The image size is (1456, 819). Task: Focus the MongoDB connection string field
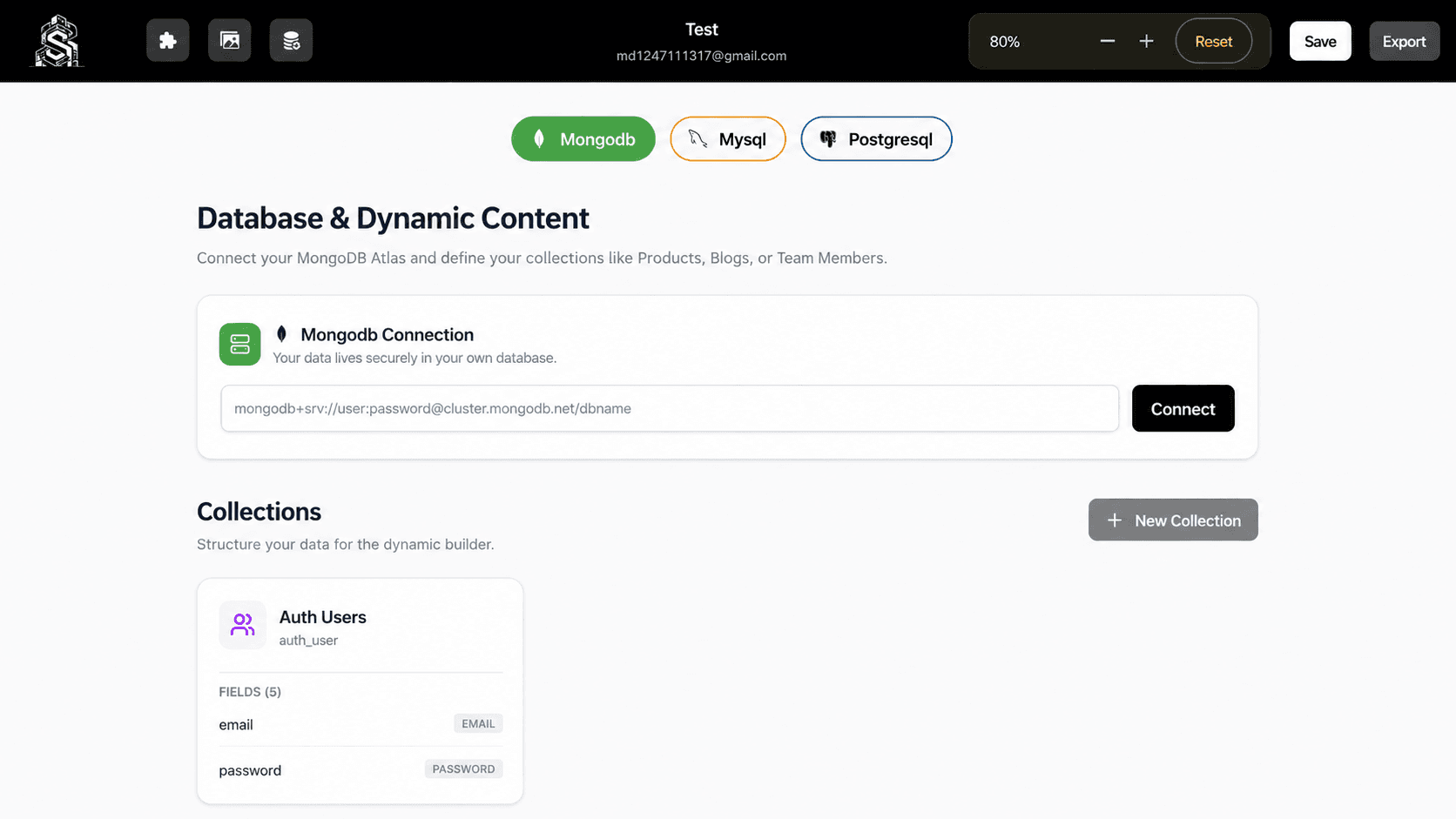coord(670,408)
